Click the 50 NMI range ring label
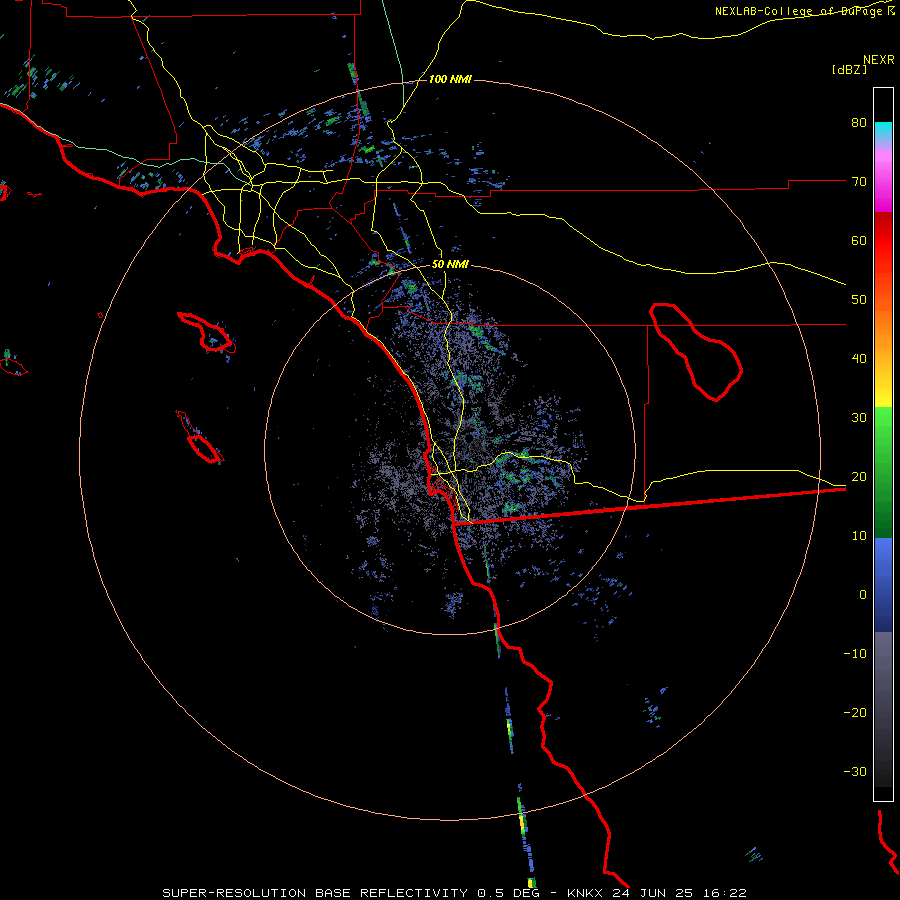 click(x=450, y=265)
